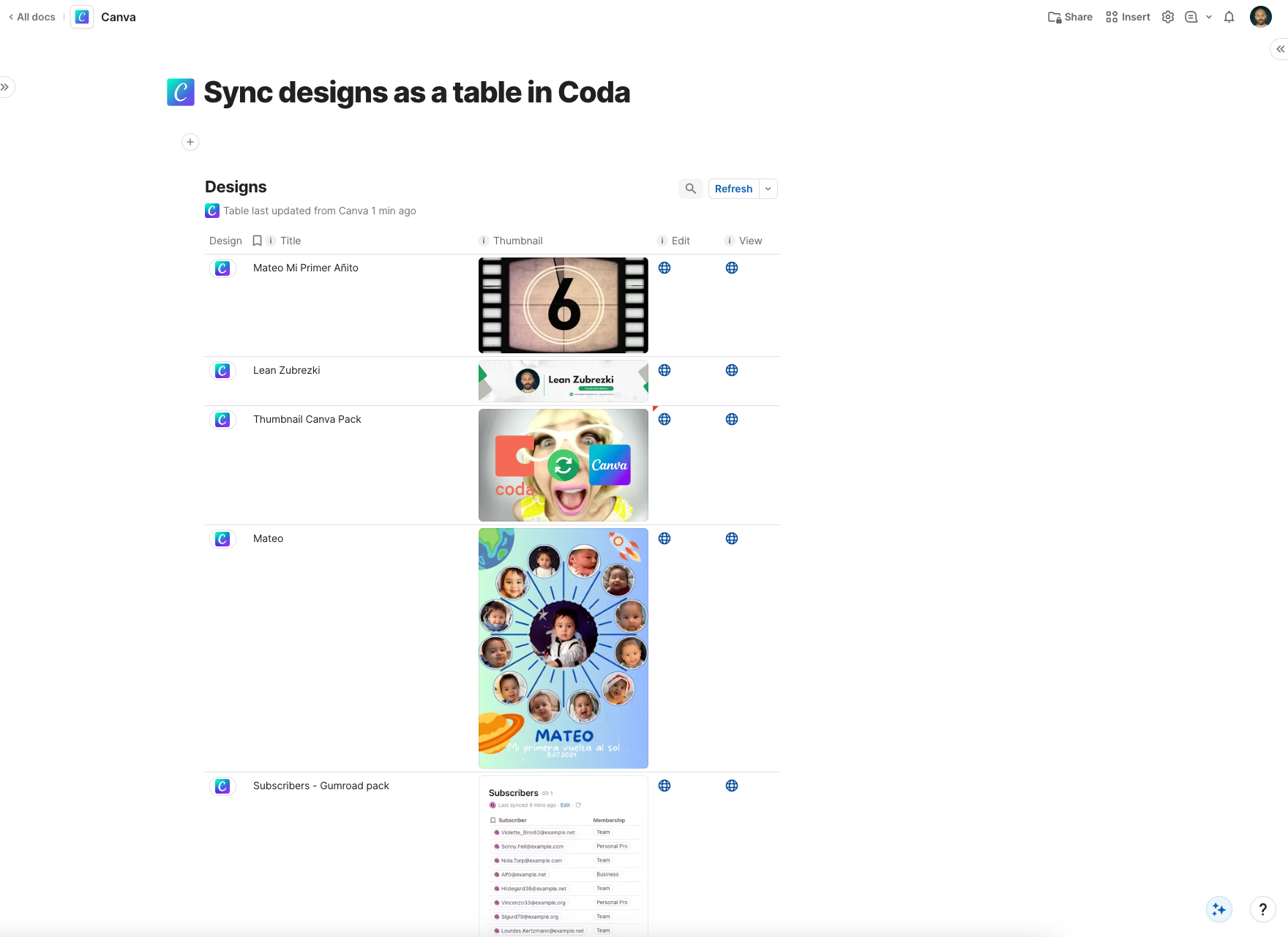Select the View column header

coord(750,241)
